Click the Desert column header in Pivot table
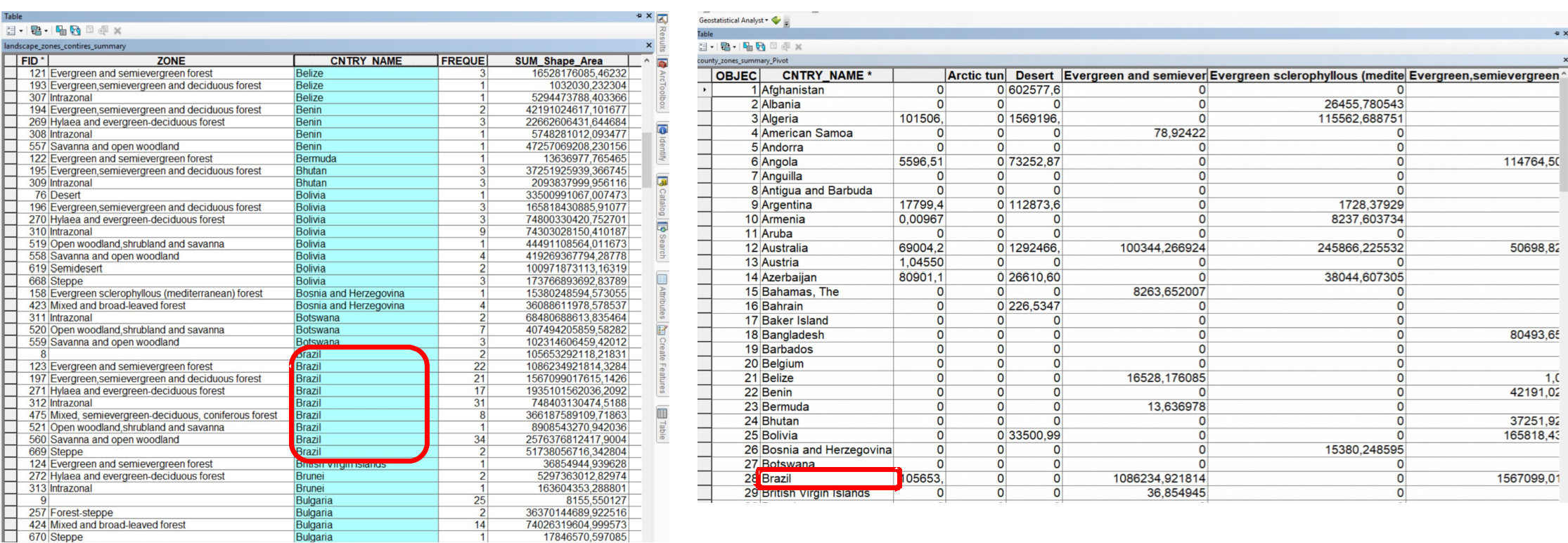 [x=1034, y=75]
